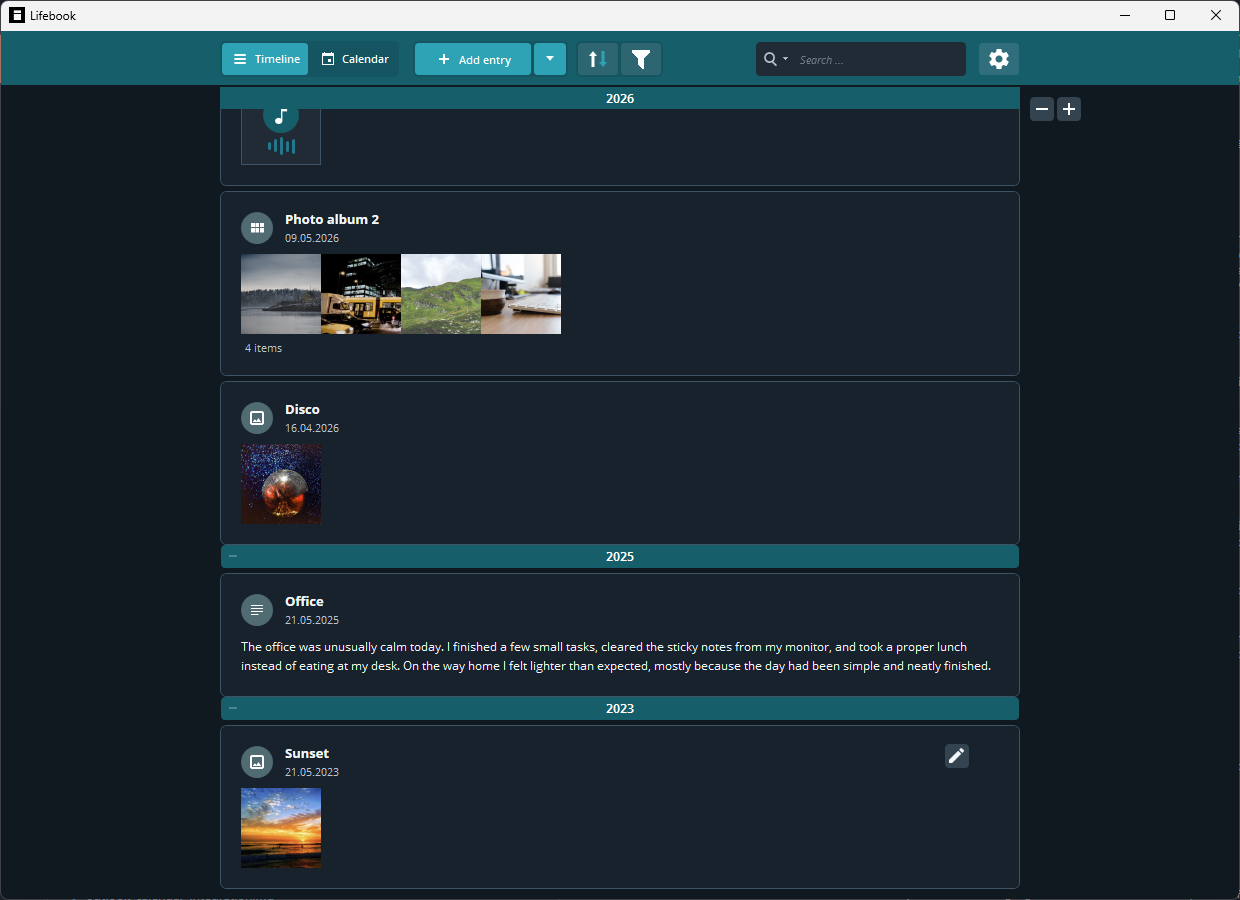Collapse the 2025 year section
Viewport: 1240px width, 900px height.
[233, 556]
